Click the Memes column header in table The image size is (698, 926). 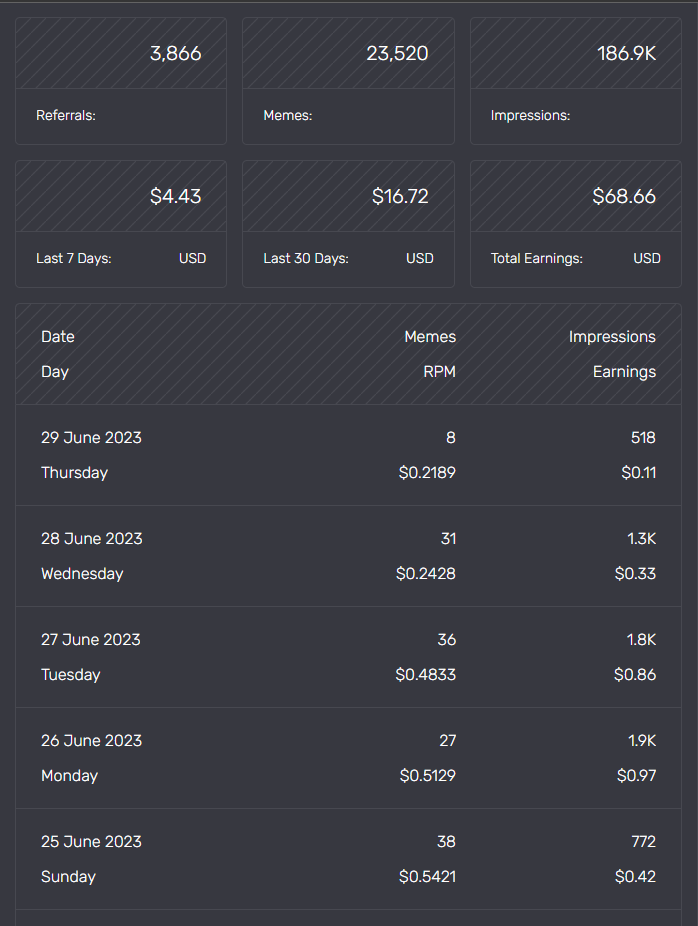pos(430,337)
